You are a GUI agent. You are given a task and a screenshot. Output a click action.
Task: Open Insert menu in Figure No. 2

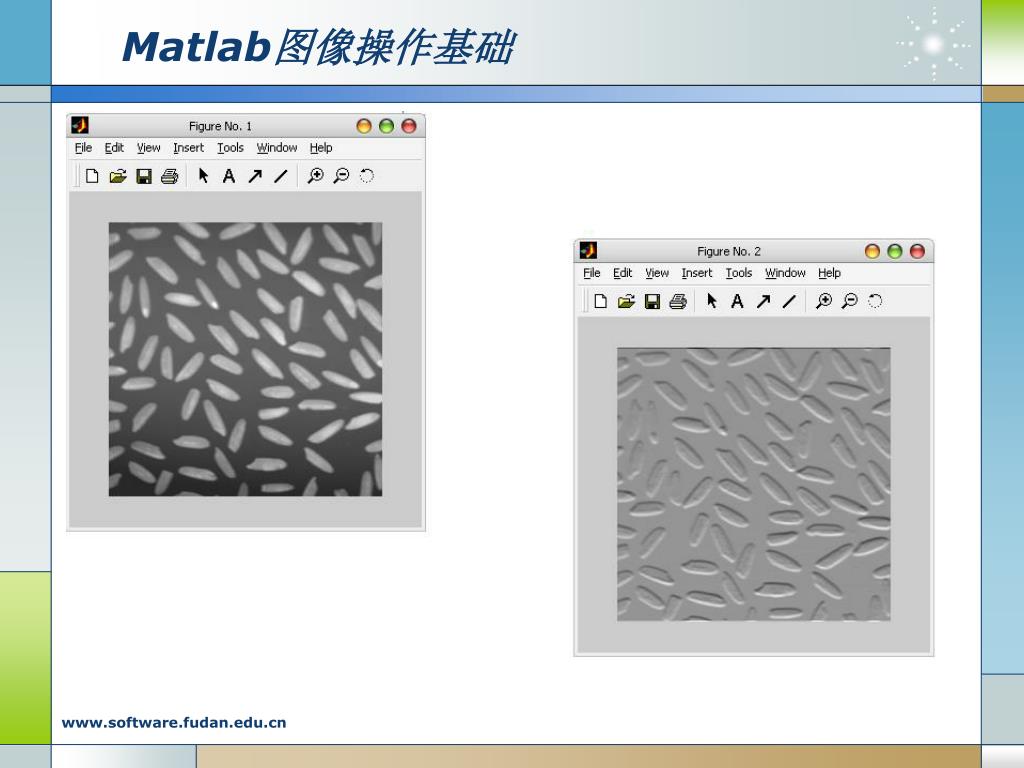pos(697,273)
